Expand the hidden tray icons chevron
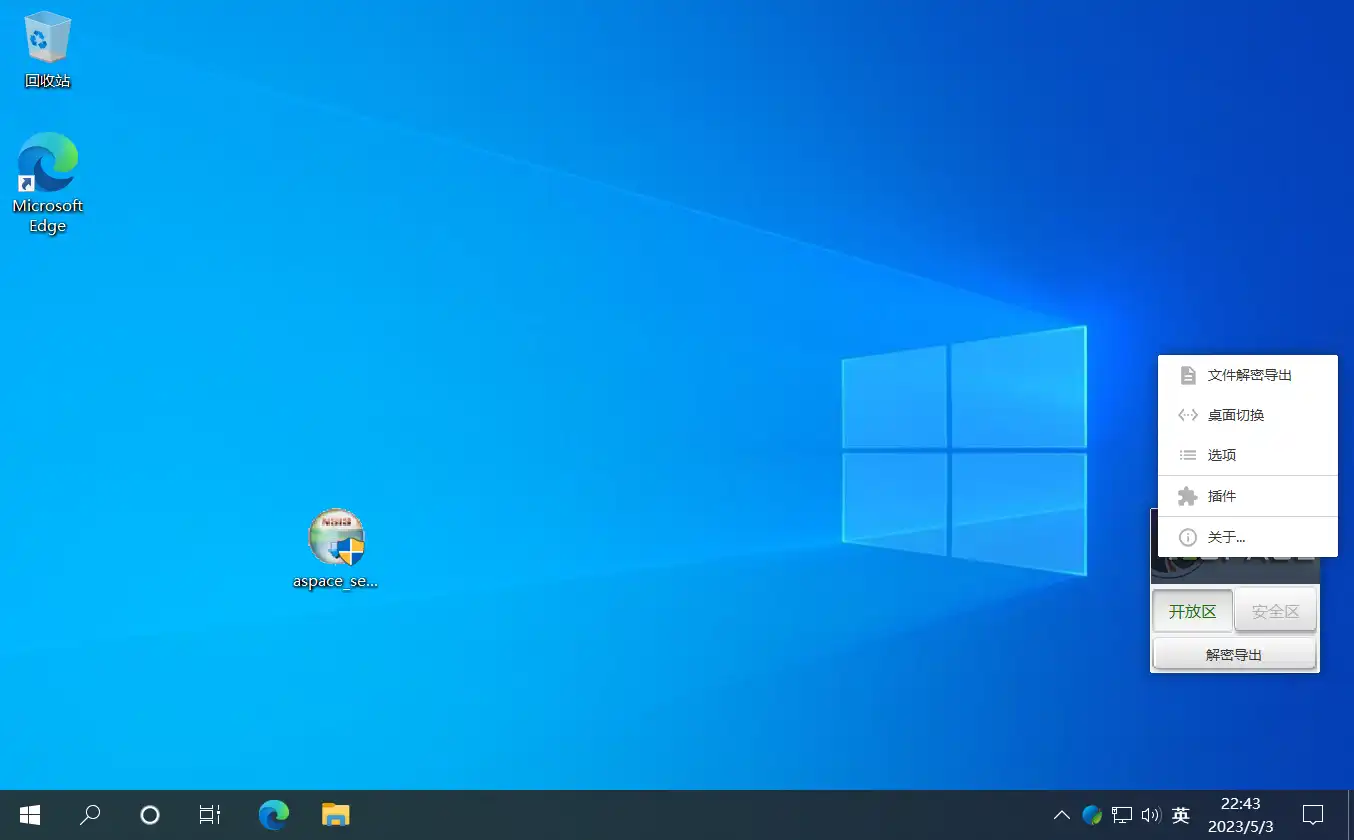The width and height of the screenshot is (1354, 840). 1062,815
